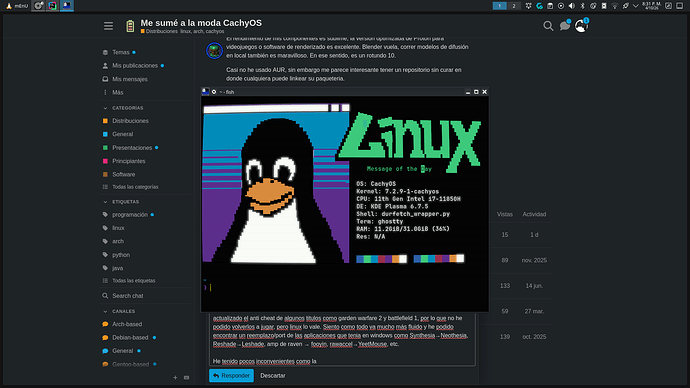Open the '14 jun.' activity entry
690x388 pixels.
click(534, 286)
